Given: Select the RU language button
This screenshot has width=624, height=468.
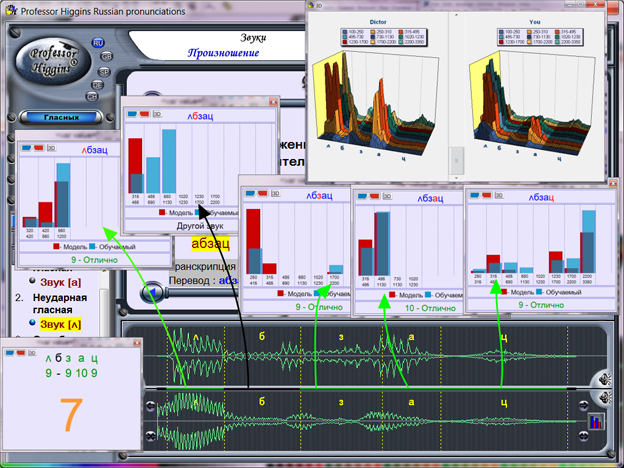Looking at the screenshot, I should coord(98,43).
